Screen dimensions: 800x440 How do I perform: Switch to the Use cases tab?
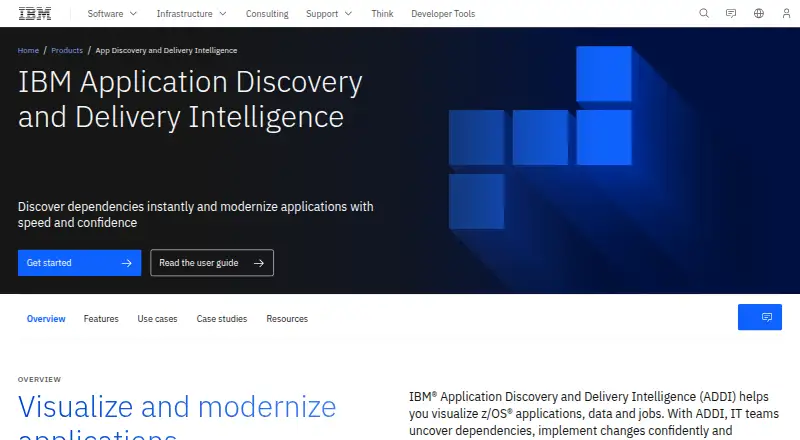click(157, 319)
